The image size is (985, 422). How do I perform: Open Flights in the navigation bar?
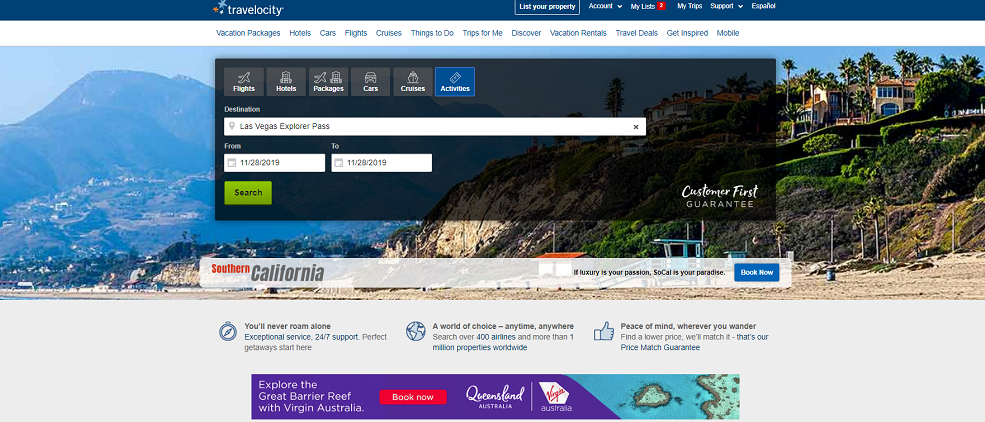(x=356, y=33)
